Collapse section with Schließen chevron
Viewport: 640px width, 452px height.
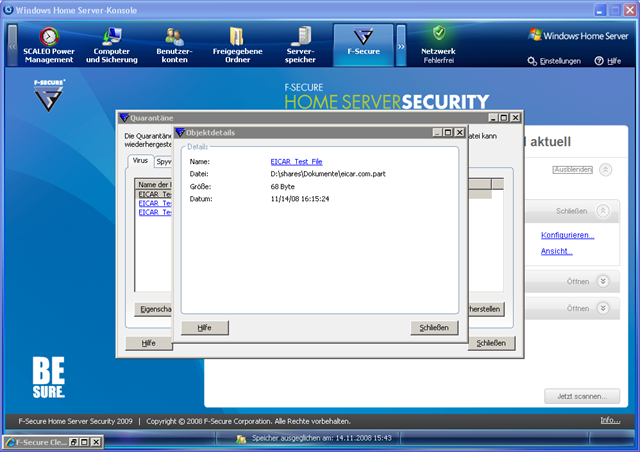(603, 211)
